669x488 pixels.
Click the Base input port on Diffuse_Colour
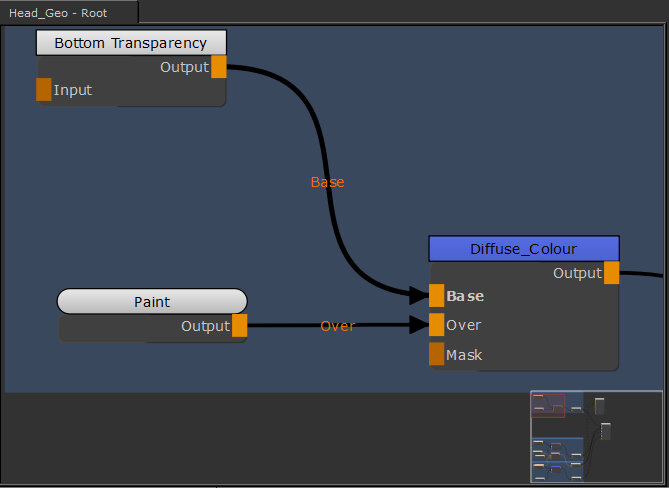436,296
